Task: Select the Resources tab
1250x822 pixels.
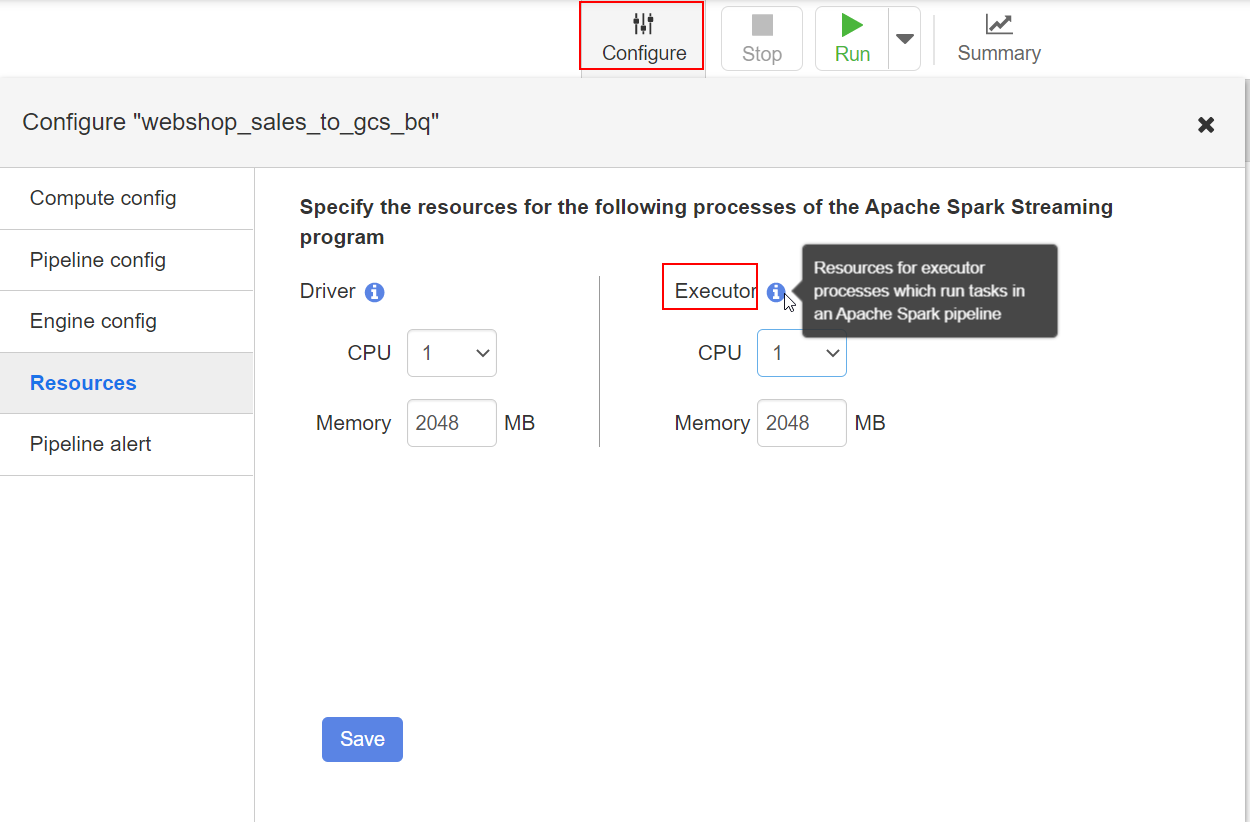Action: [x=127, y=383]
